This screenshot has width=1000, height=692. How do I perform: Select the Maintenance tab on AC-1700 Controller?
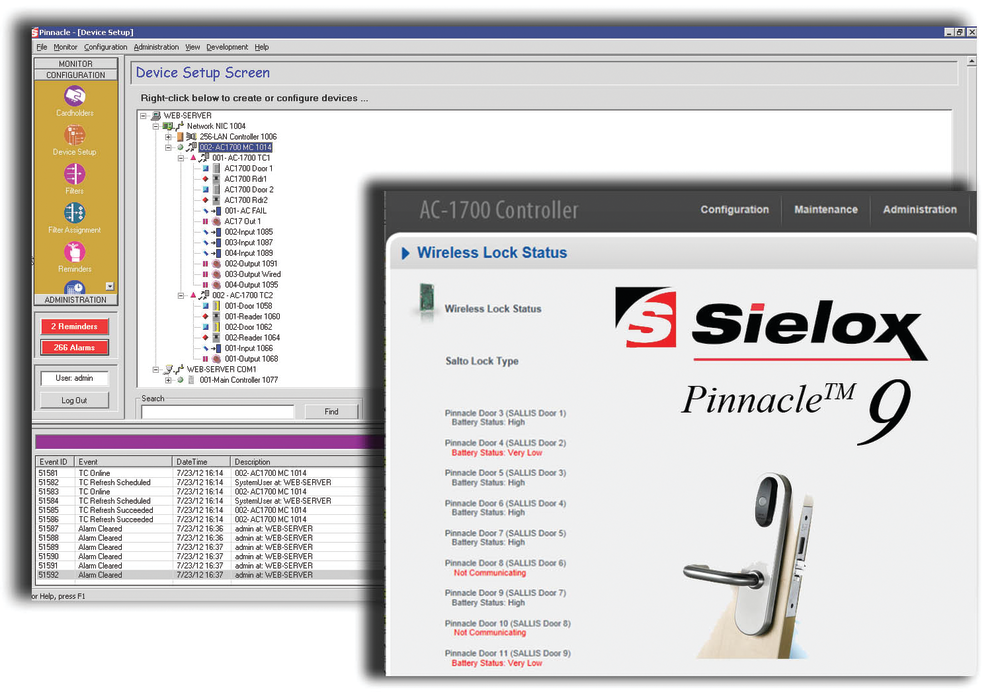coord(826,209)
